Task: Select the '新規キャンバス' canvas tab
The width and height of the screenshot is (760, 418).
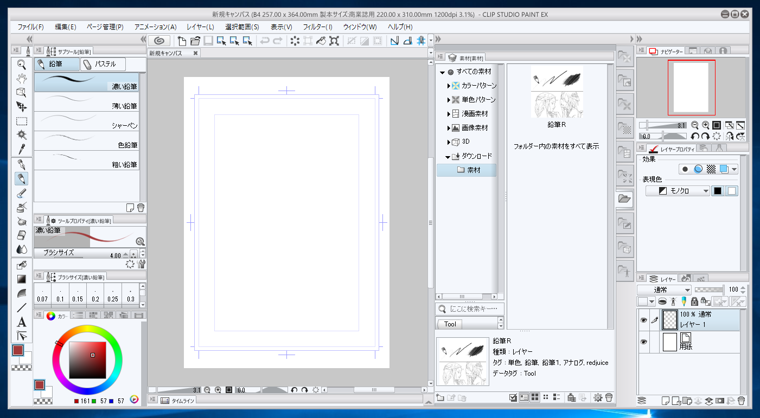Action: point(174,53)
